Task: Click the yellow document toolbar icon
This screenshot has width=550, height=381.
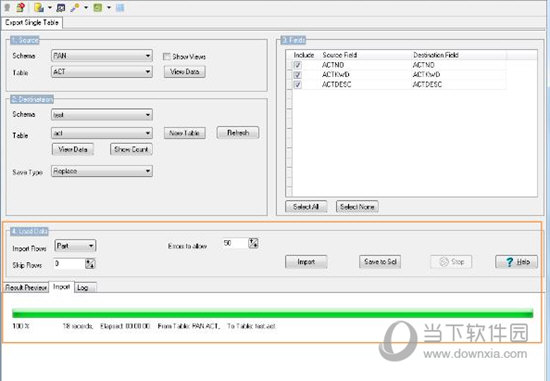Action: pyautogui.click(x=39, y=7)
